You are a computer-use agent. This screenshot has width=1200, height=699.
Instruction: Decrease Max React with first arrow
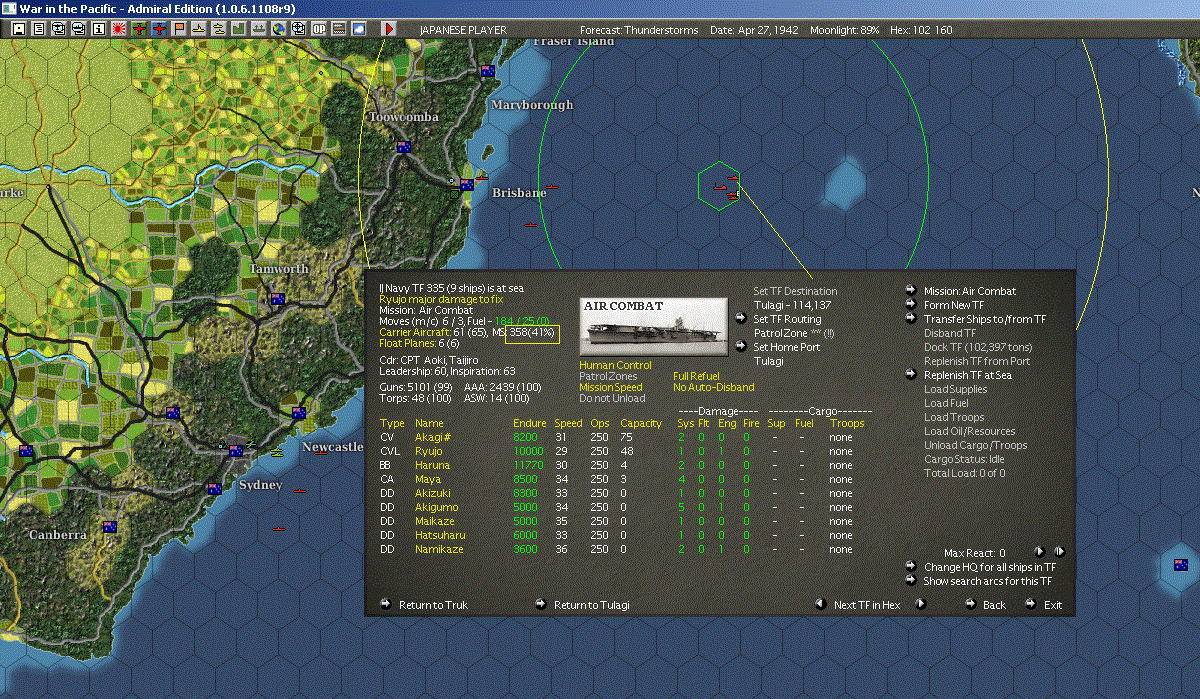tap(1039, 551)
